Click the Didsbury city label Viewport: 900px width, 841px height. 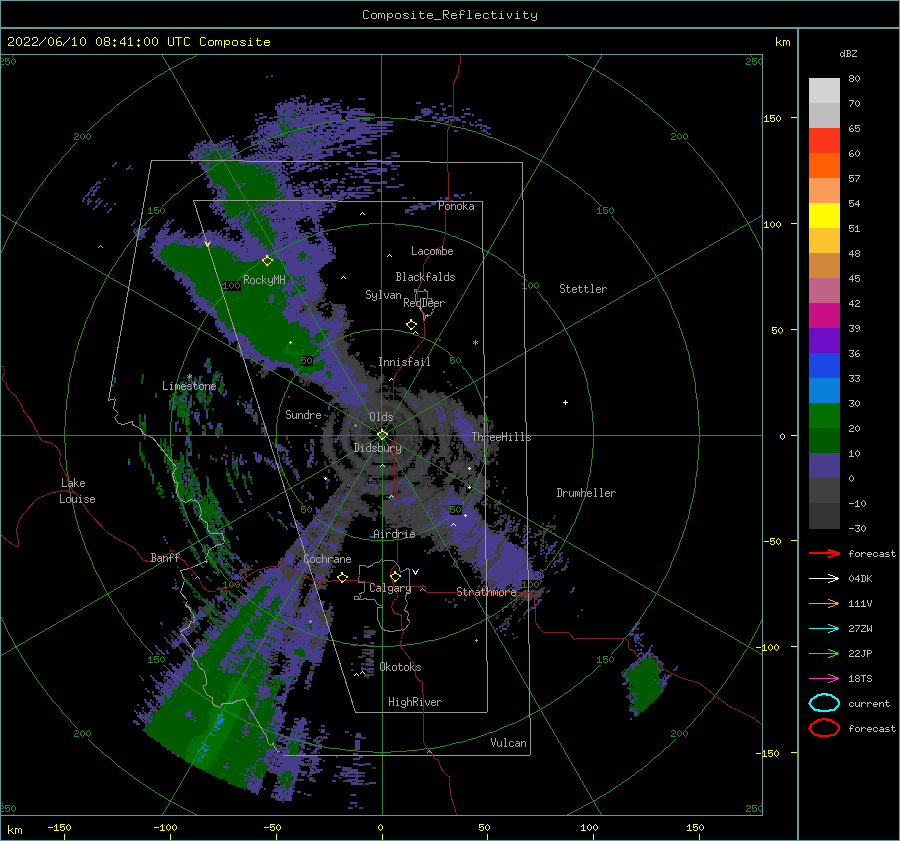click(378, 448)
